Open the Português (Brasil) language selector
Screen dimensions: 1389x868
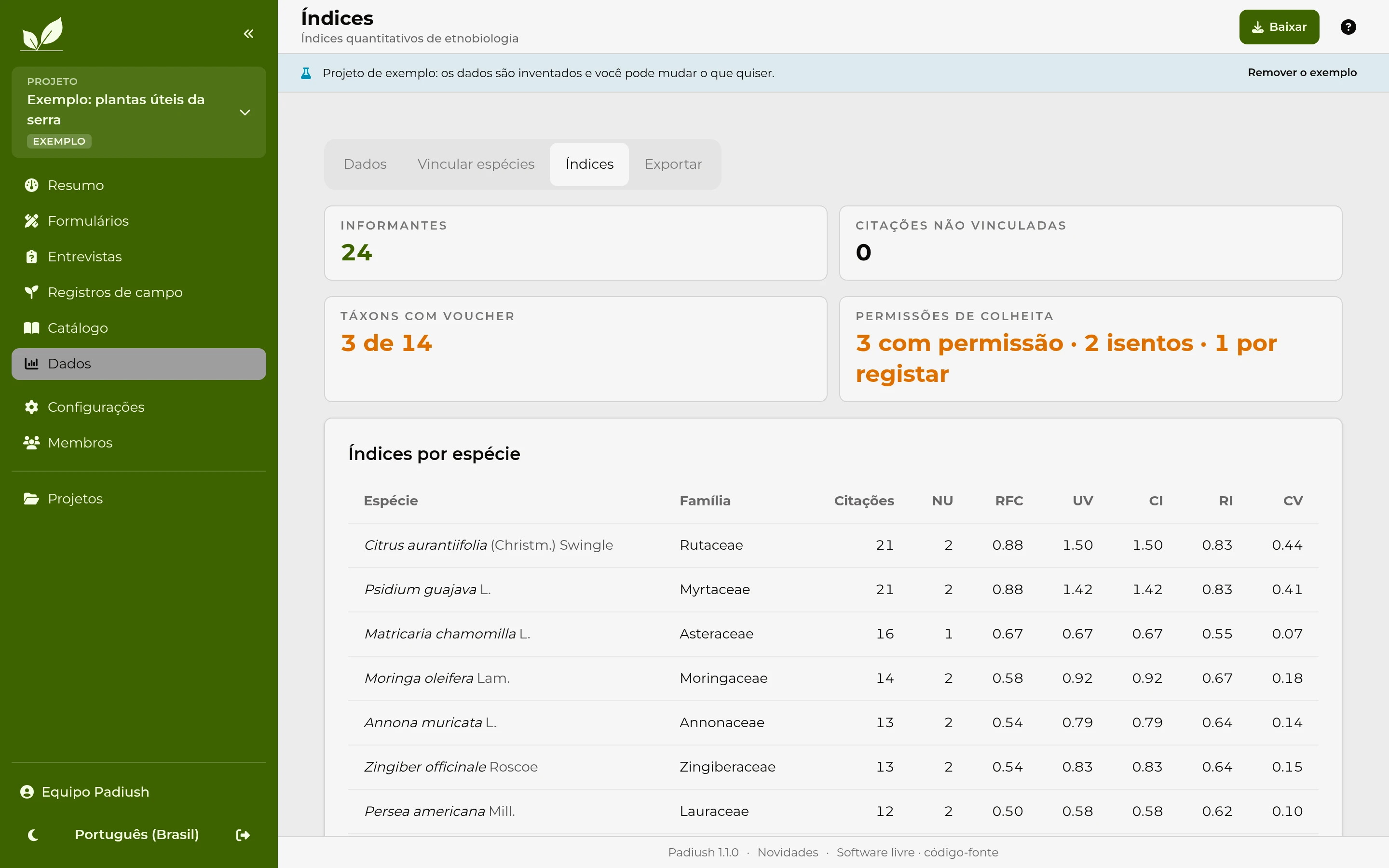point(136,834)
